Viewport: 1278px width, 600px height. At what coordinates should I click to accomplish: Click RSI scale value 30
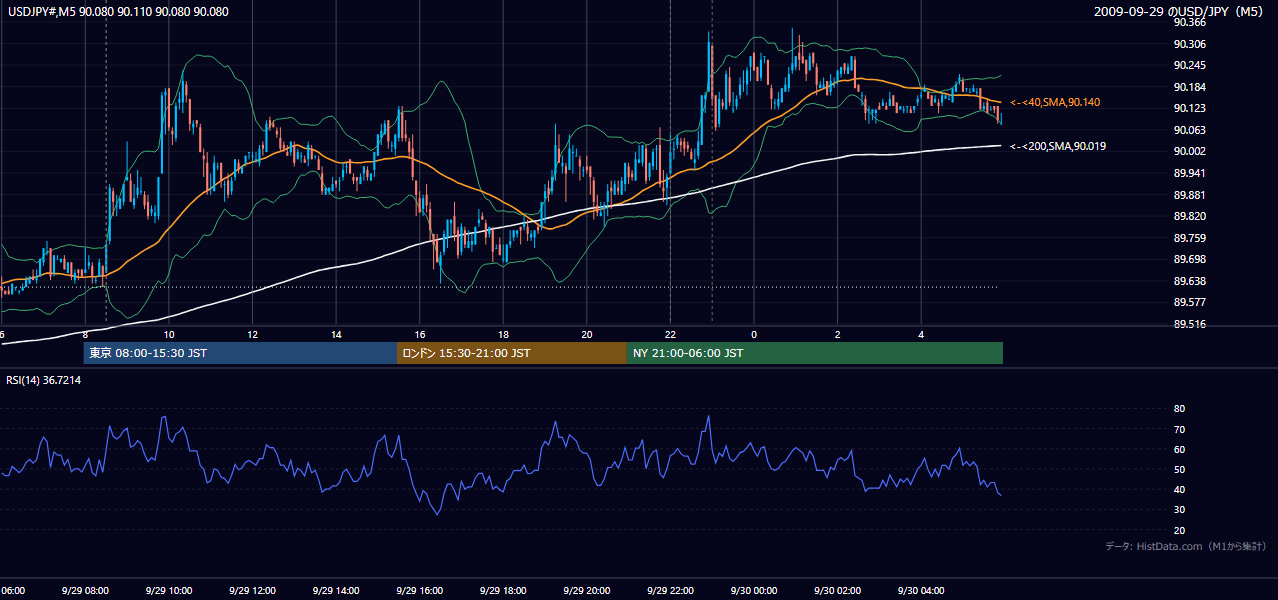[x=1179, y=510]
